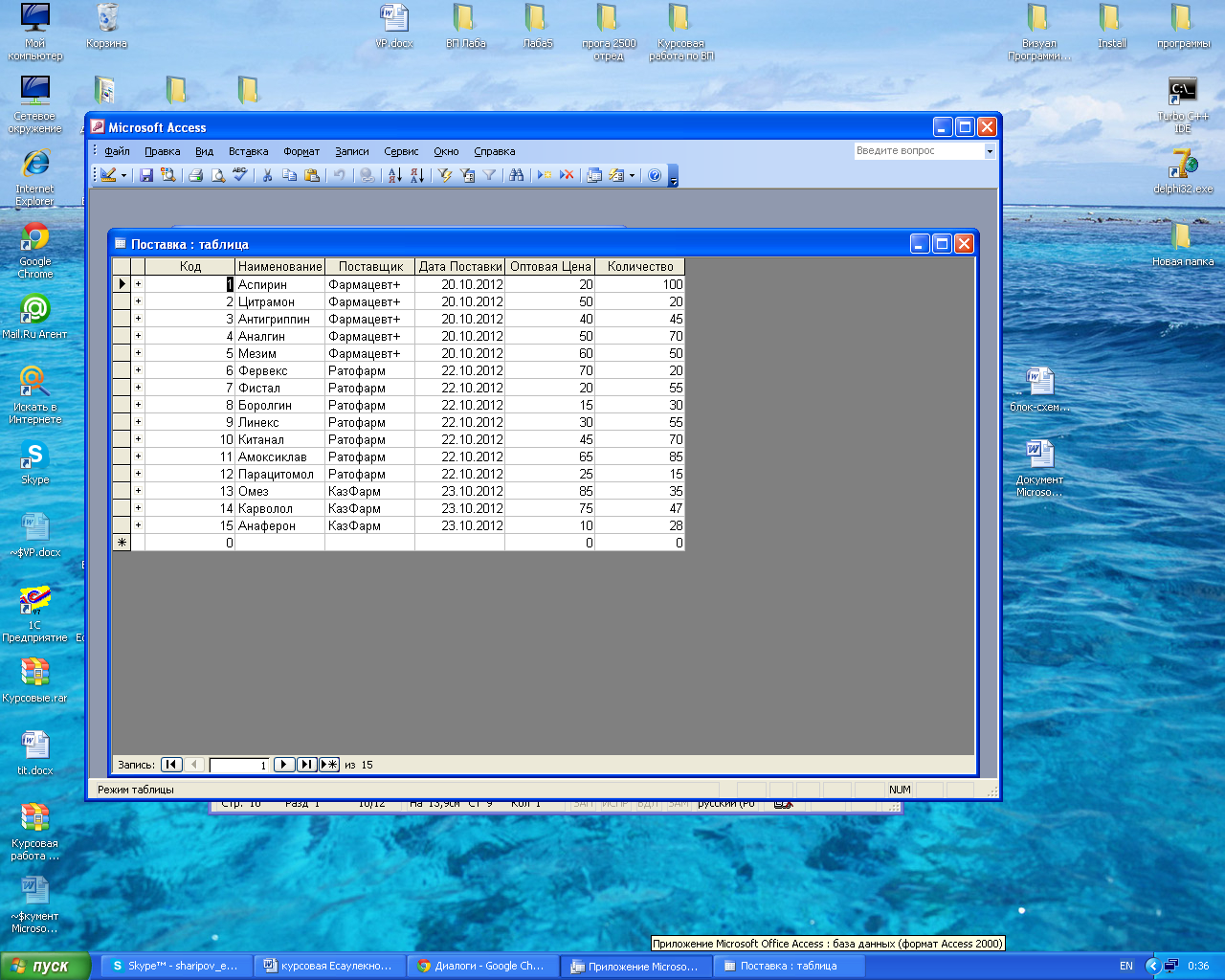Open Print Preview from the toolbar

click(217, 175)
